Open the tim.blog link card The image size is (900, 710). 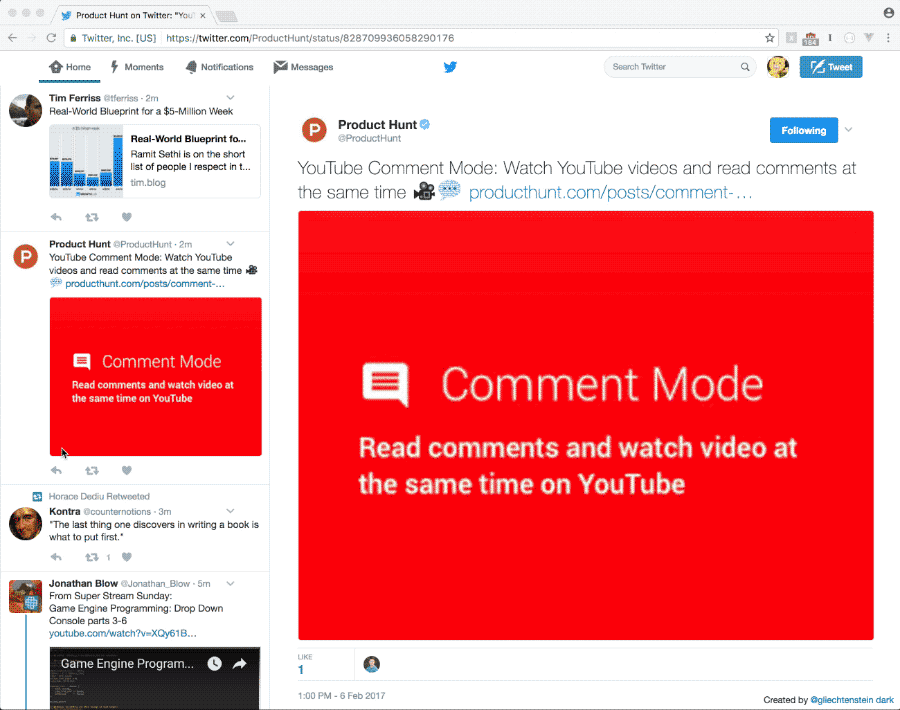coord(155,161)
